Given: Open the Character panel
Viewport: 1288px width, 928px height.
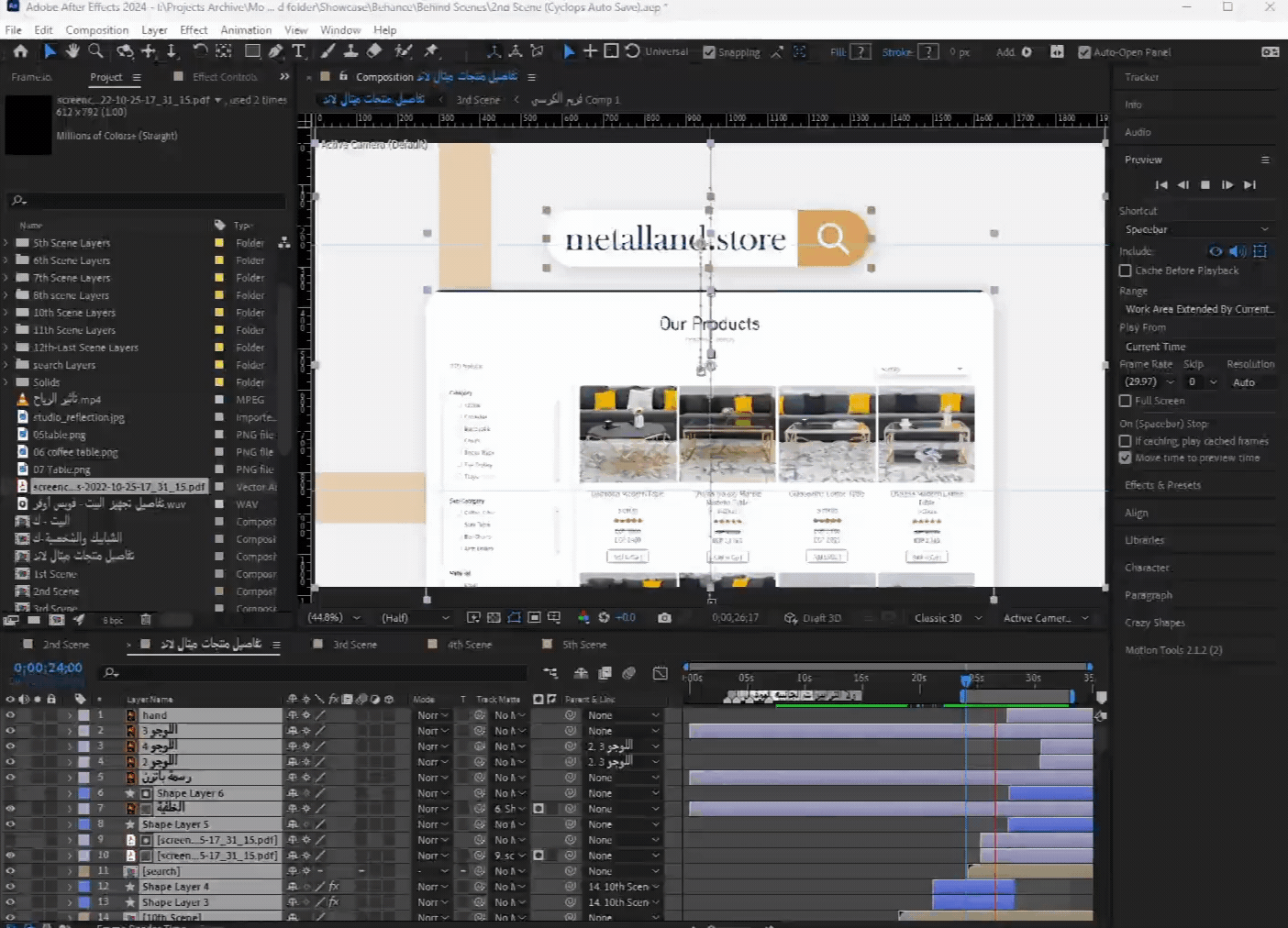Looking at the screenshot, I should coord(1147,568).
